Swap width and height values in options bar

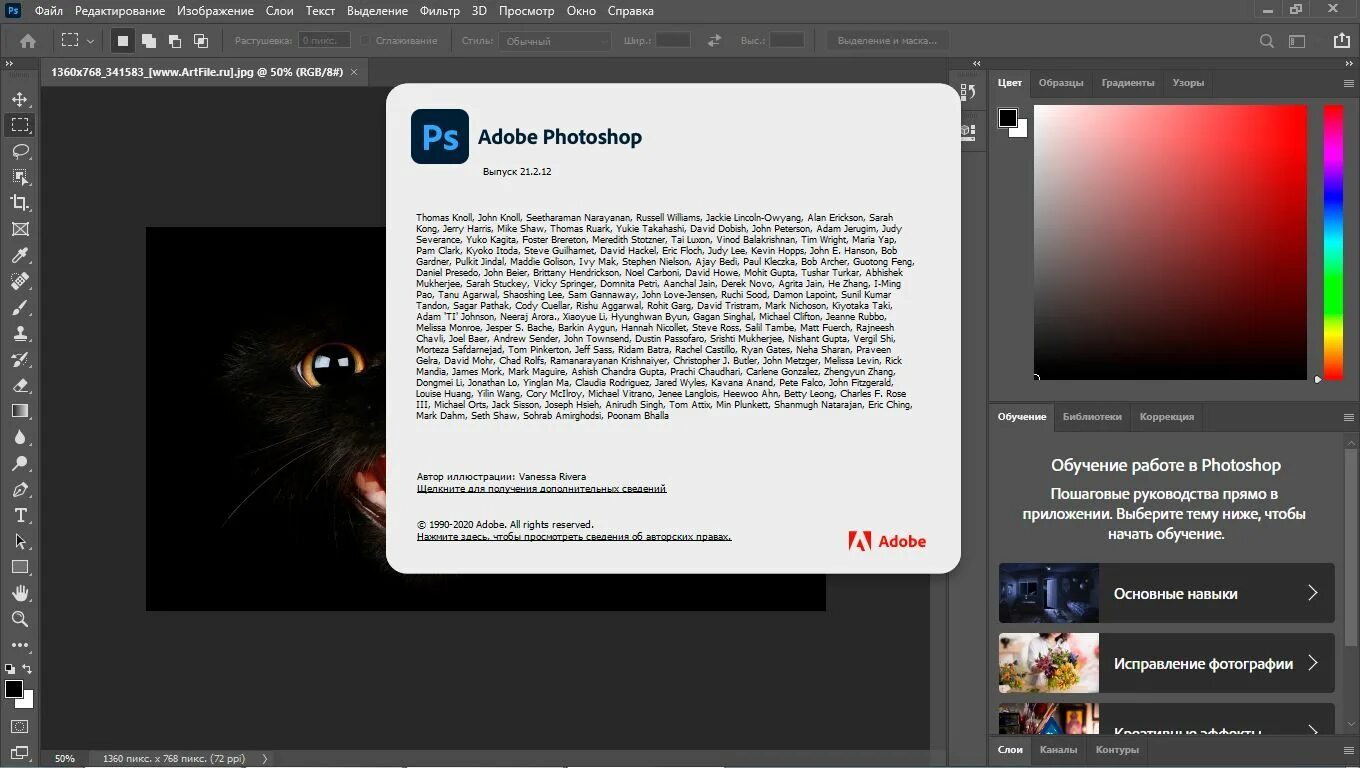pos(714,41)
